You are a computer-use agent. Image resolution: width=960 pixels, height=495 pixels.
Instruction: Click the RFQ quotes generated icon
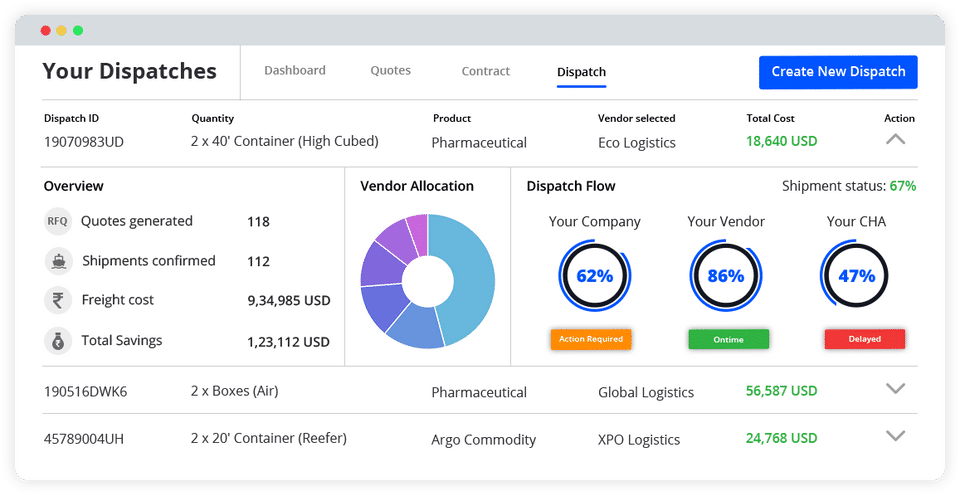(58, 221)
